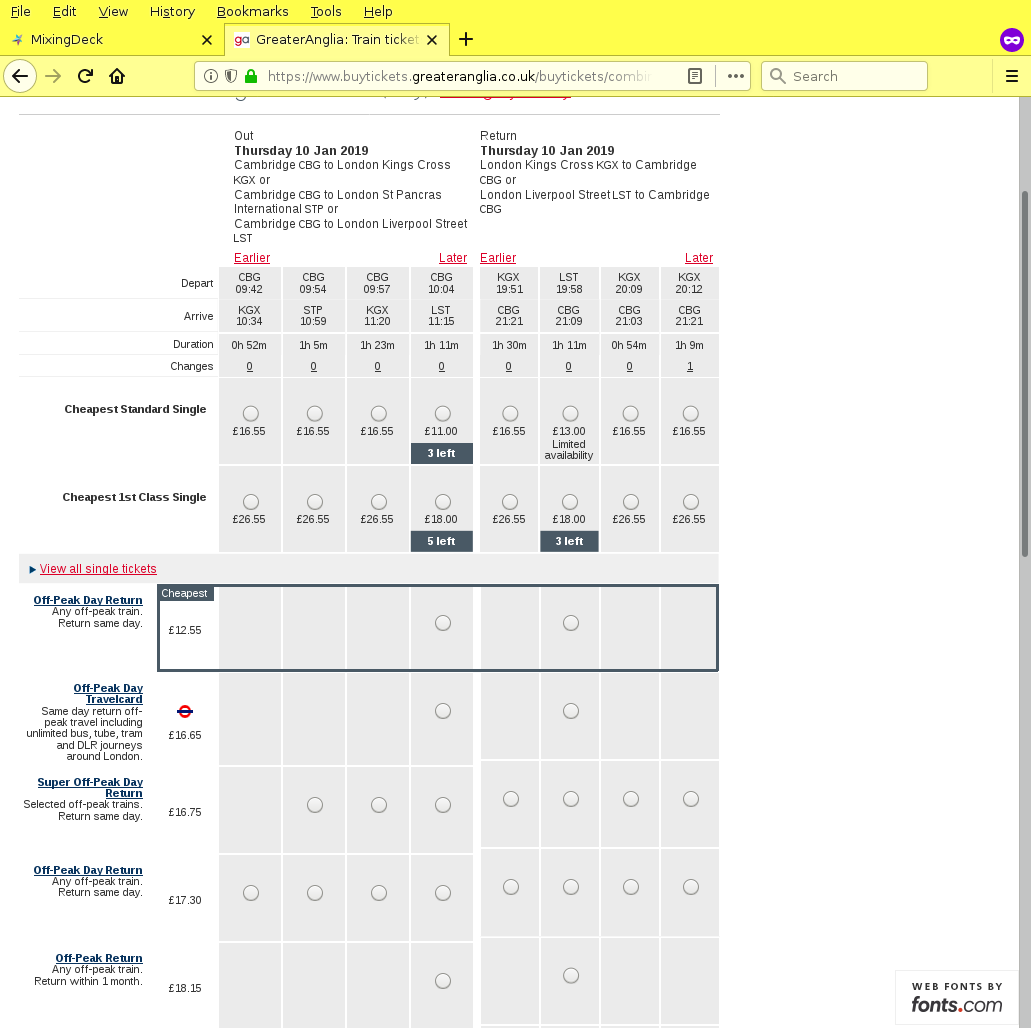Select Standard Single for 20:09 KGX return

click(631, 413)
